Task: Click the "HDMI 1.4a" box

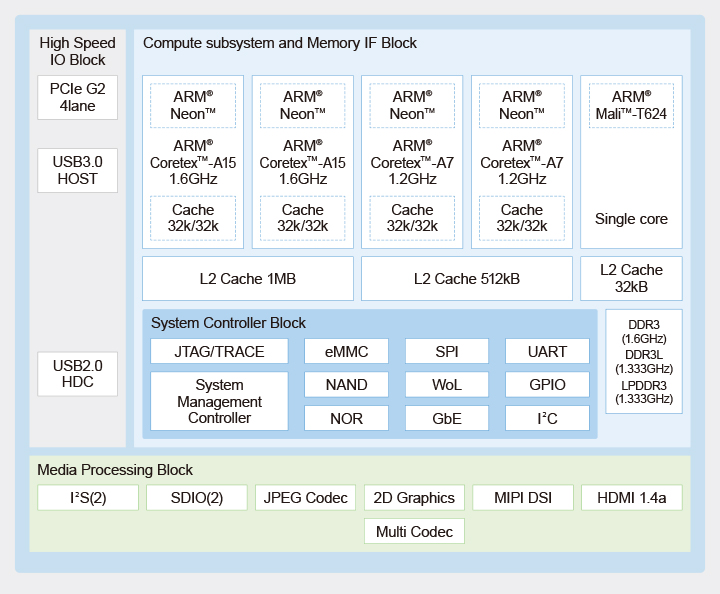Action: point(632,498)
